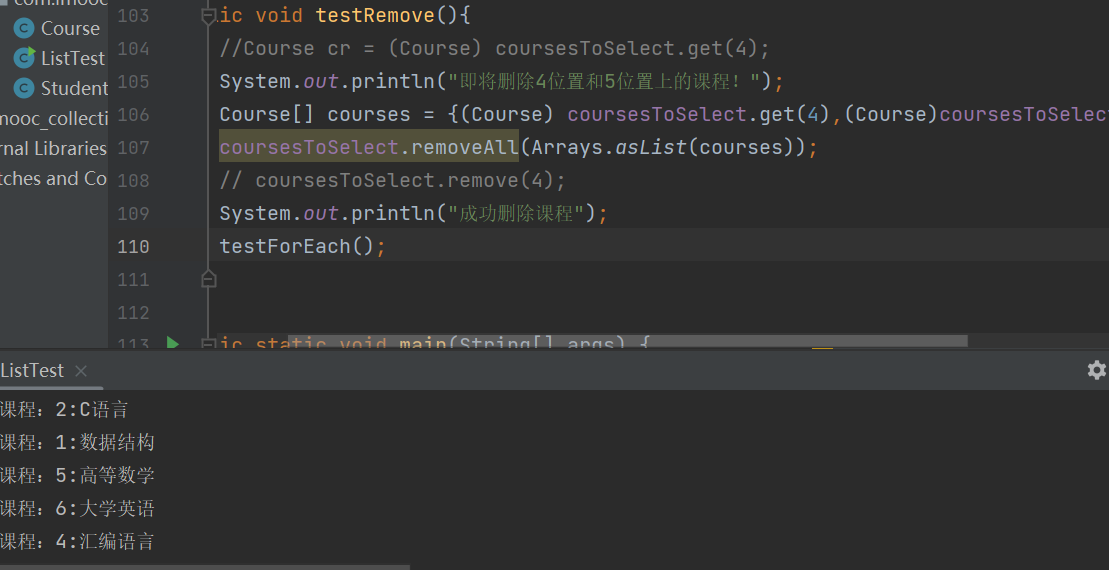This screenshot has width=1109, height=570.
Task: Close the ListTest run tab
Action: click(x=82, y=371)
